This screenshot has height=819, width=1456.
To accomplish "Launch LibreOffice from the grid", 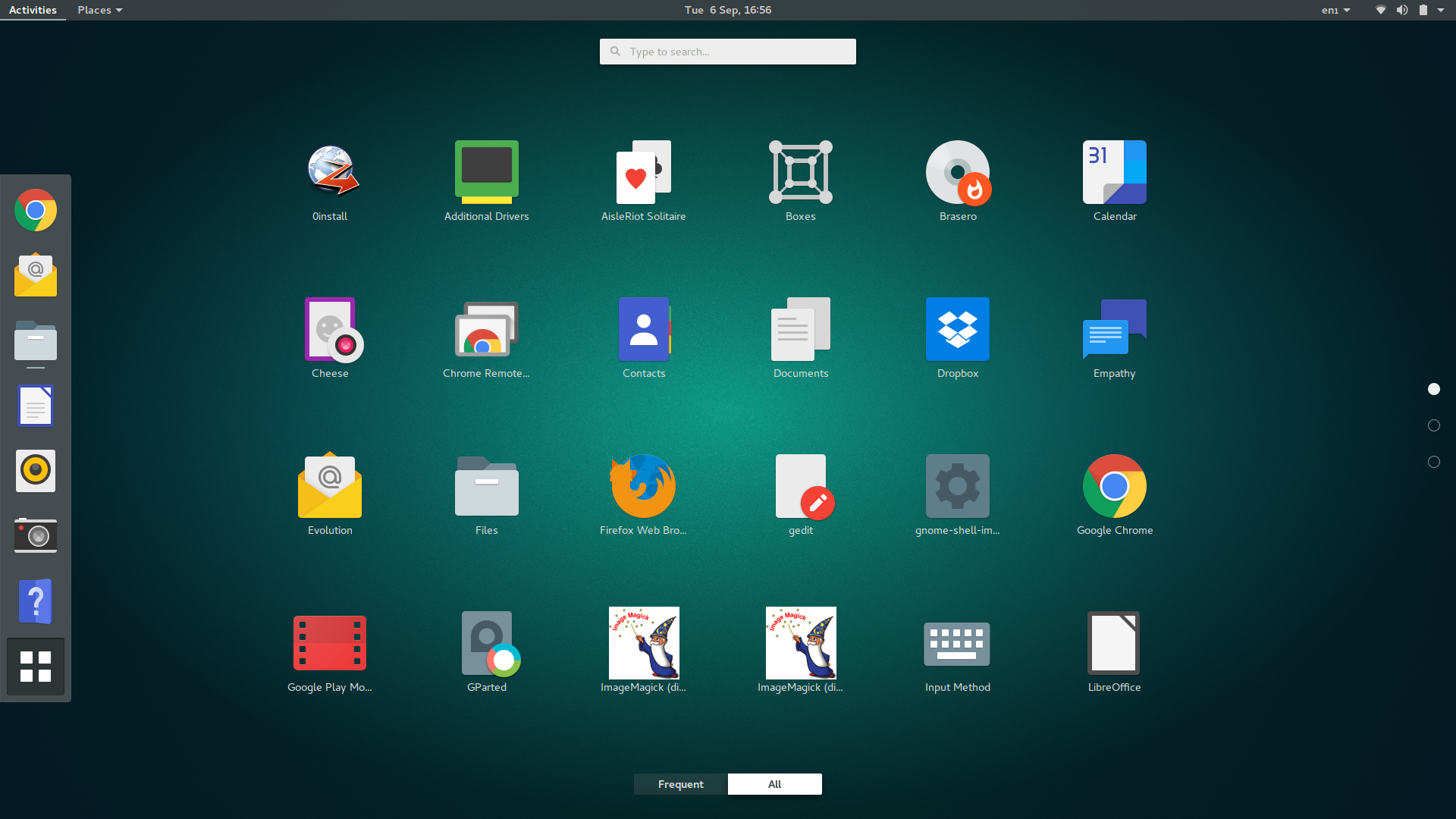I will coord(1114,643).
